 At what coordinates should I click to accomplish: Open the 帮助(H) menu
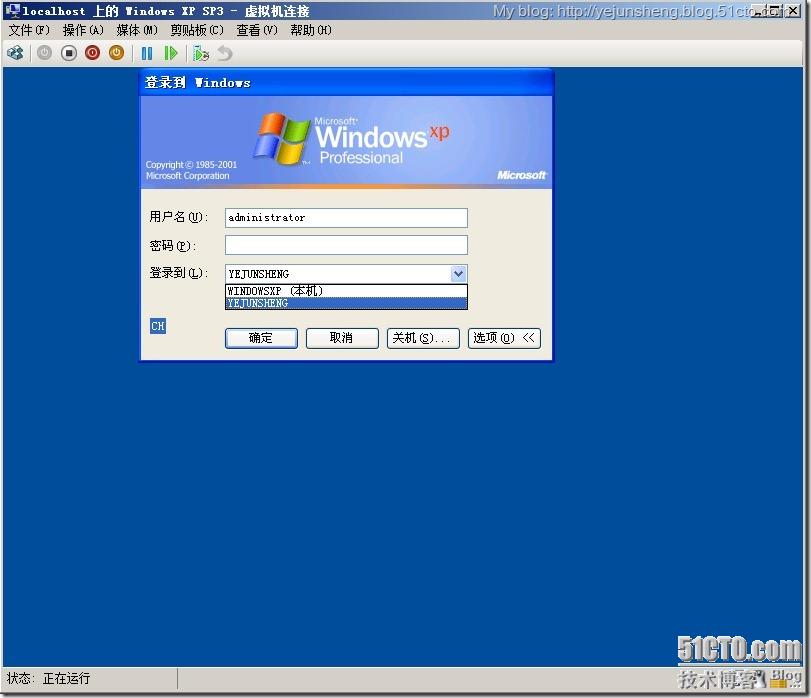coord(311,31)
